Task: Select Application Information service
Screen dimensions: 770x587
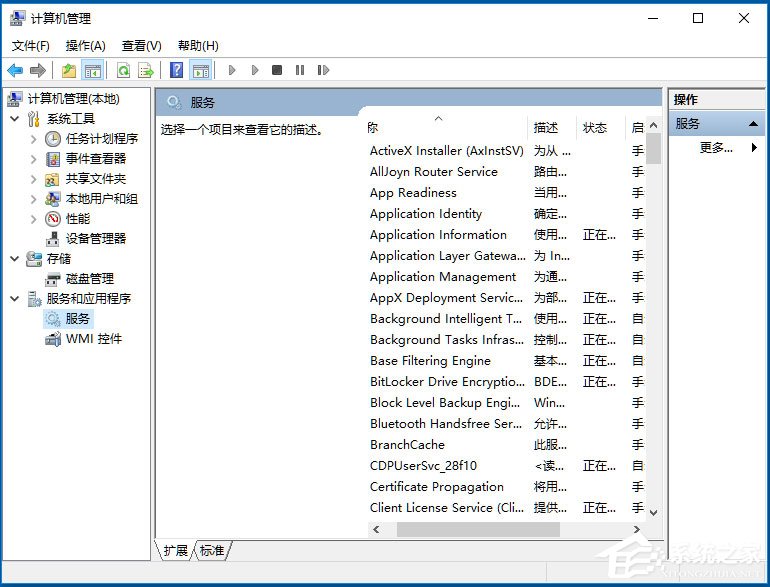Action: pos(438,235)
